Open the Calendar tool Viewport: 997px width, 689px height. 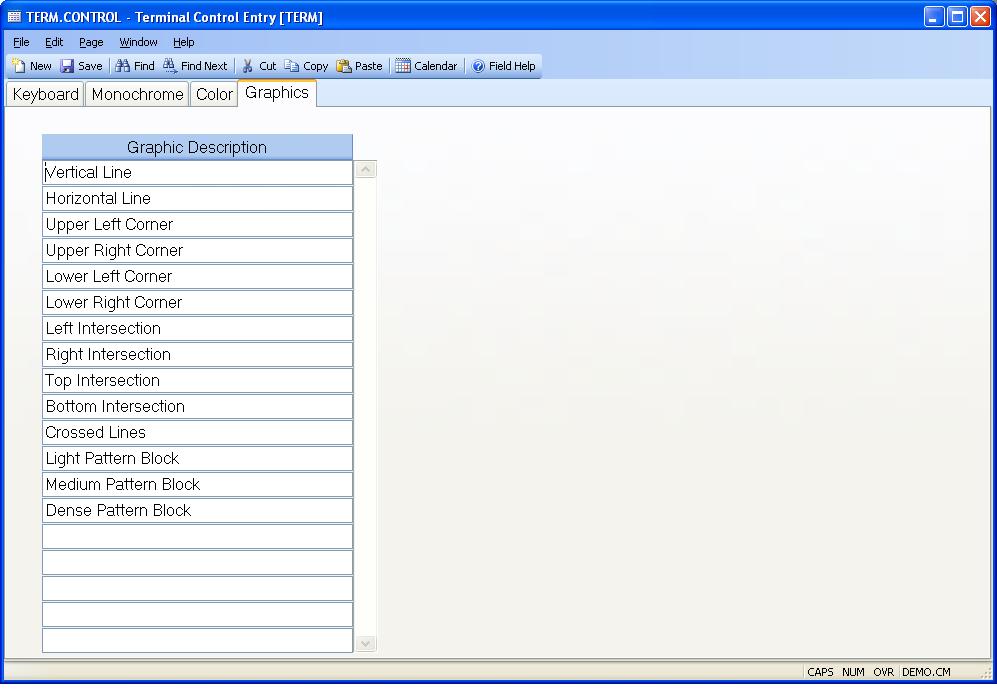tap(403, 66)
